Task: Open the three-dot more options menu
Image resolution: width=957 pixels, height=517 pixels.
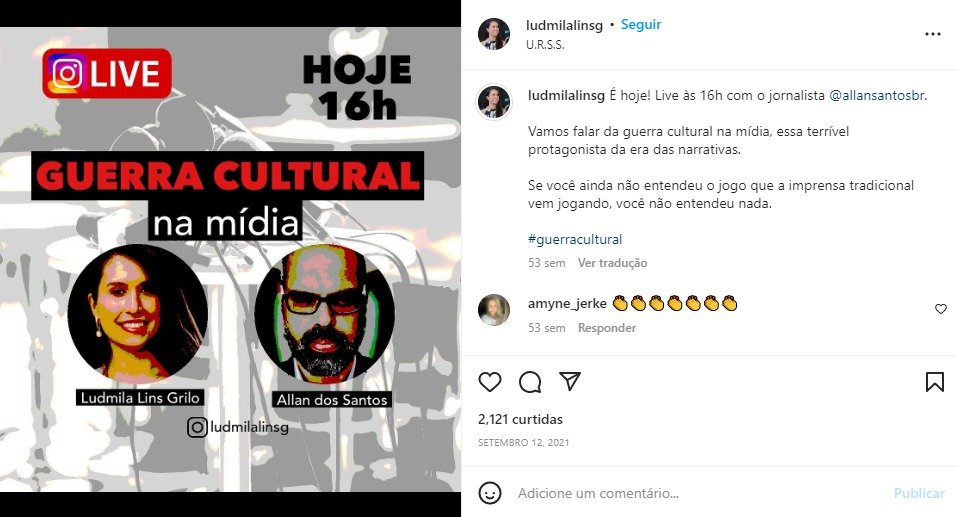Action: pyautogui.click(x=933, y=34)
